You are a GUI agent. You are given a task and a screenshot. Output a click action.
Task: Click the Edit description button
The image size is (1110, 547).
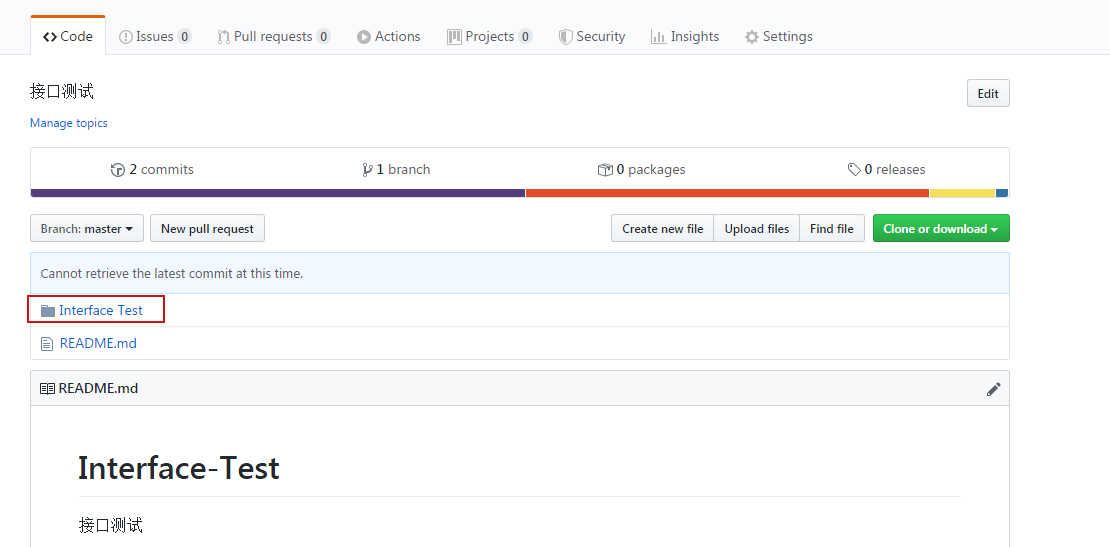988,93
